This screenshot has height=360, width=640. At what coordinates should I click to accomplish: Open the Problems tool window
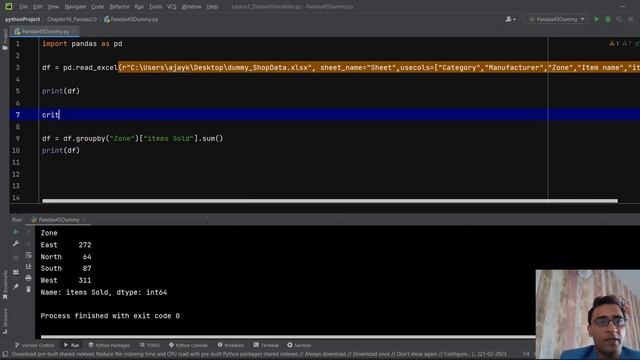[231, 345]
